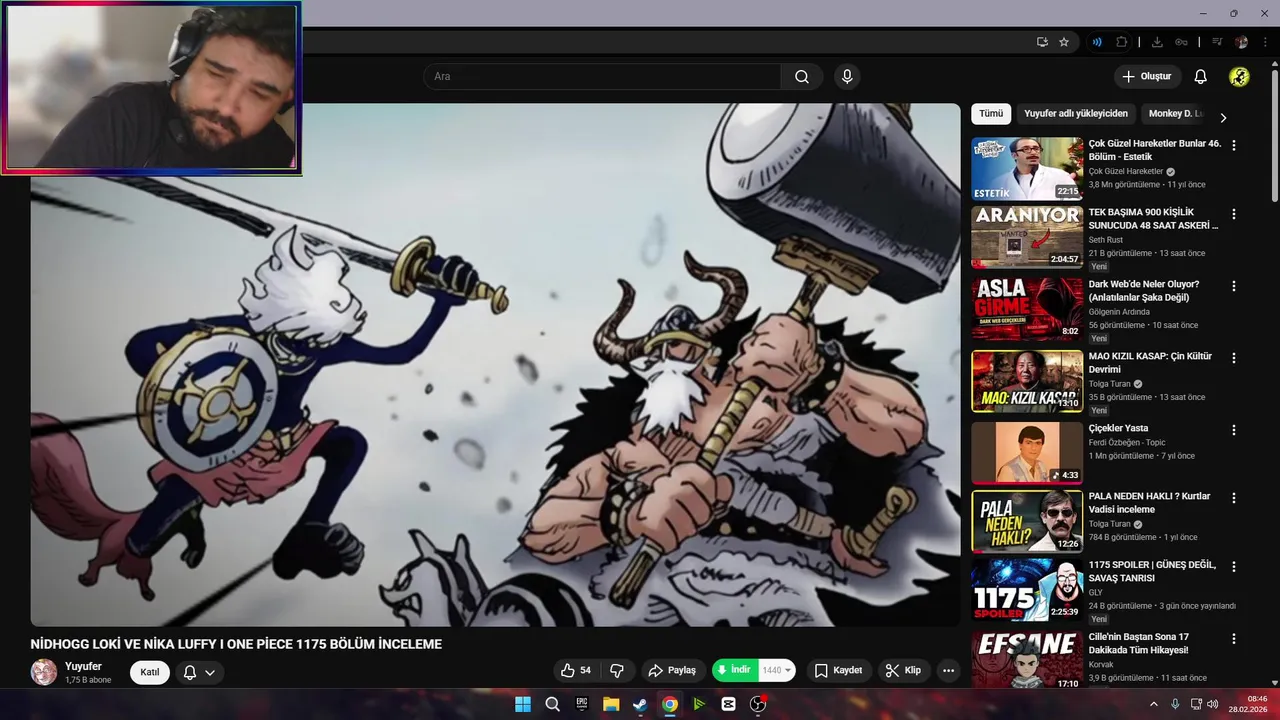
Task: Open 1175 SPOILER GLY thumbnail
Action: point(1027,590)
